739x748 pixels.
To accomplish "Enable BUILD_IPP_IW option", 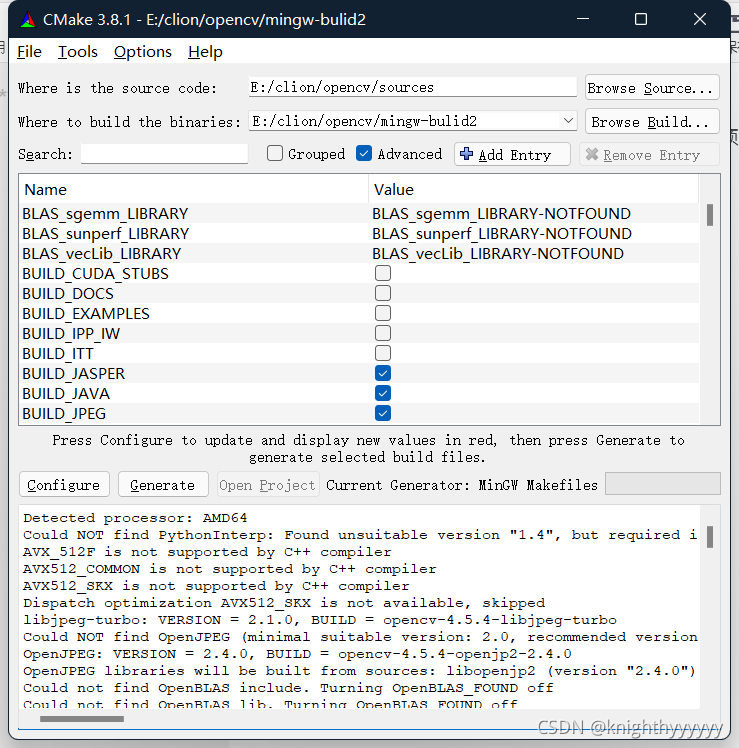I will pos(383,333).
